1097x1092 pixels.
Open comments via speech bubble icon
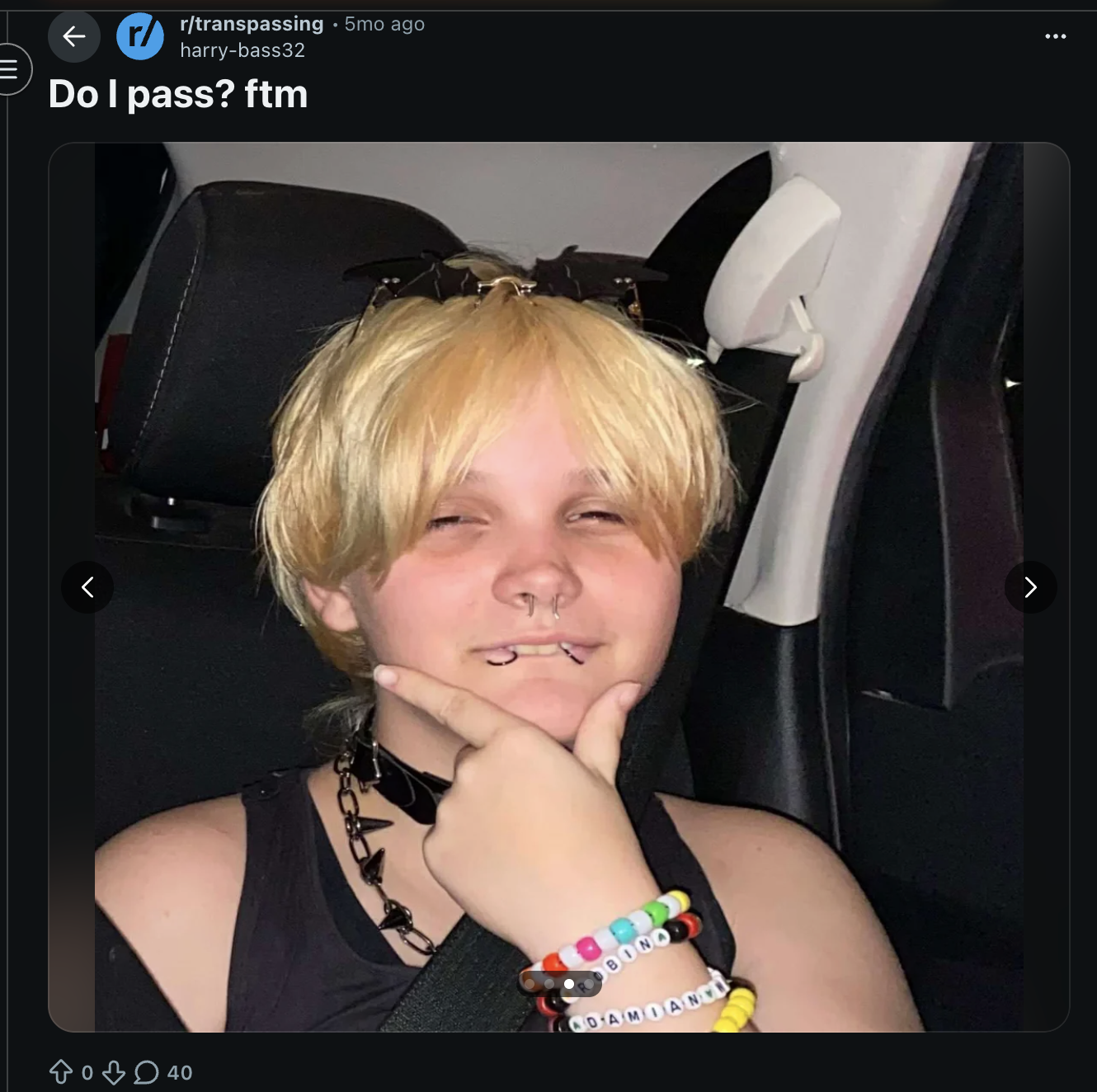click(x=147, y=1071)
